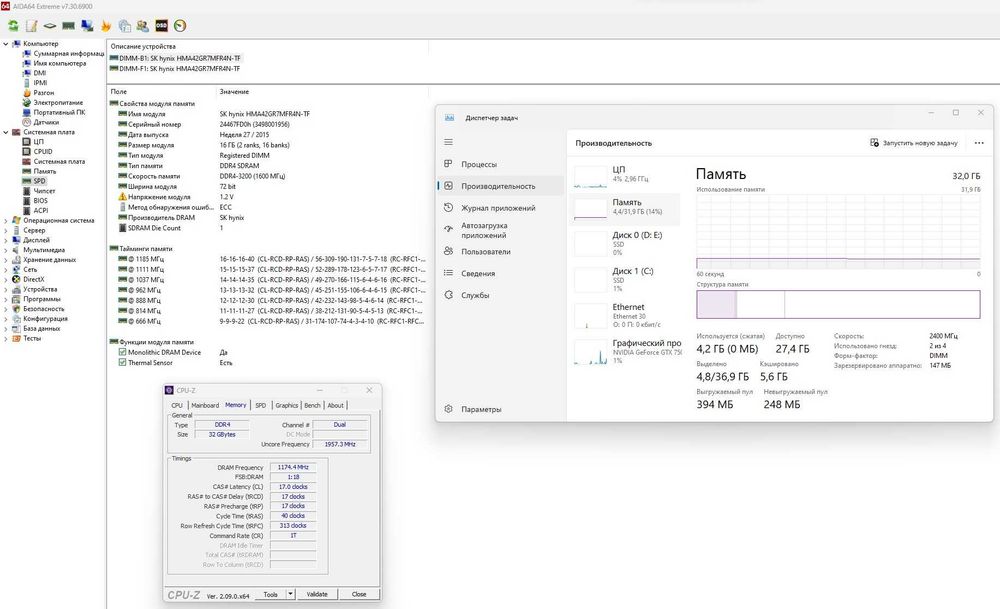Click the warning icon beside Напряжение модуля
Image resolution: width=1000 pixels, height=609 pixels.
(x=122, y=196)
